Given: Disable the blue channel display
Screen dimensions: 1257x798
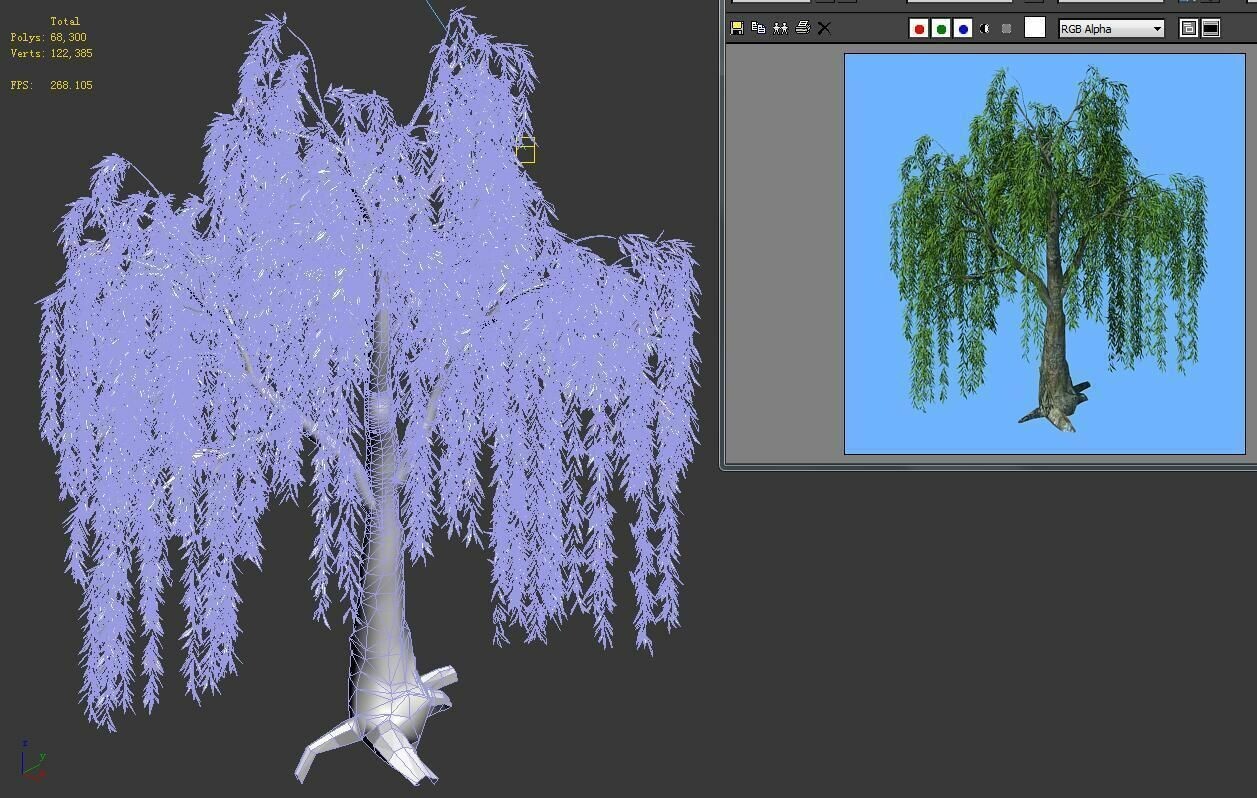Looking at the screenshot, I should 962,28.
